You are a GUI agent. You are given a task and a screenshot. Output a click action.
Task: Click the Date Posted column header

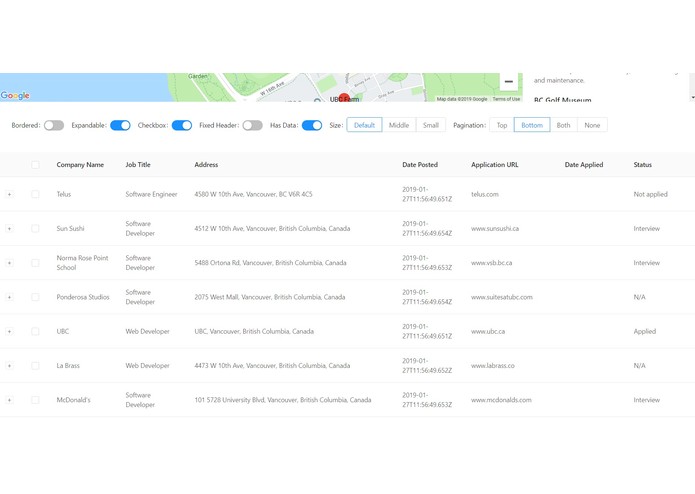[420, 164]
